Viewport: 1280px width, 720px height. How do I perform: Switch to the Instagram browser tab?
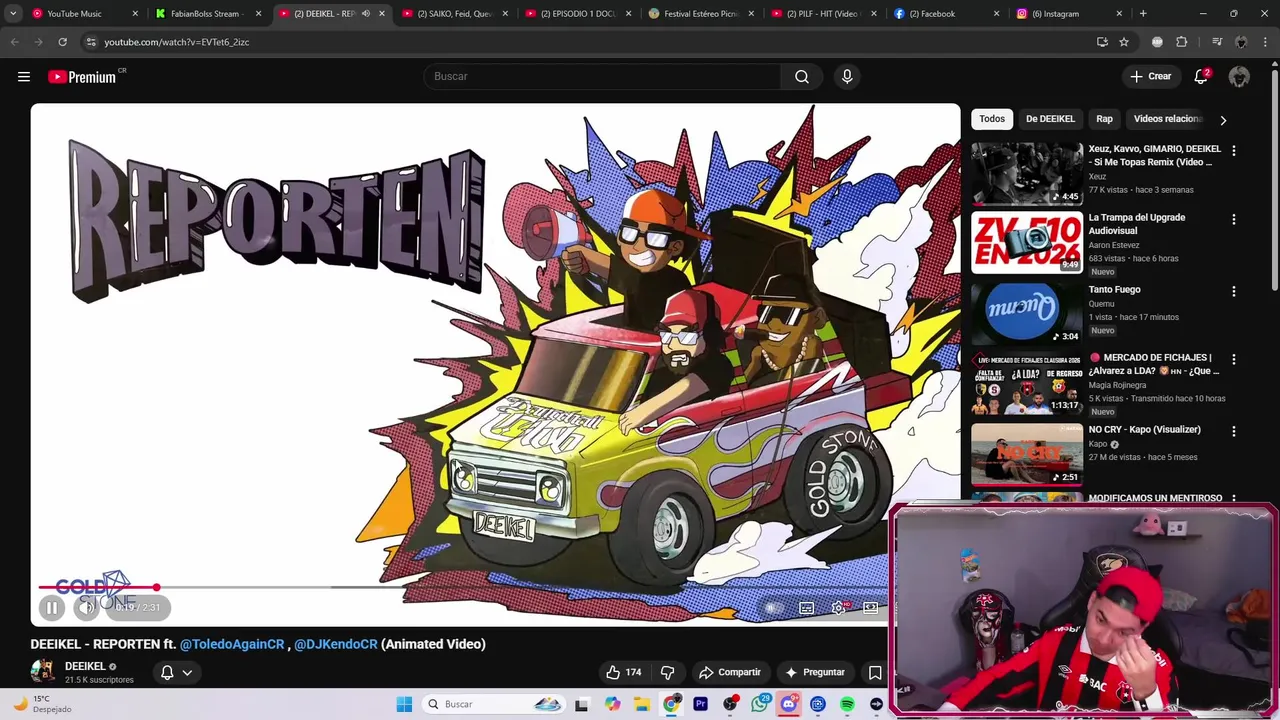1068,14
